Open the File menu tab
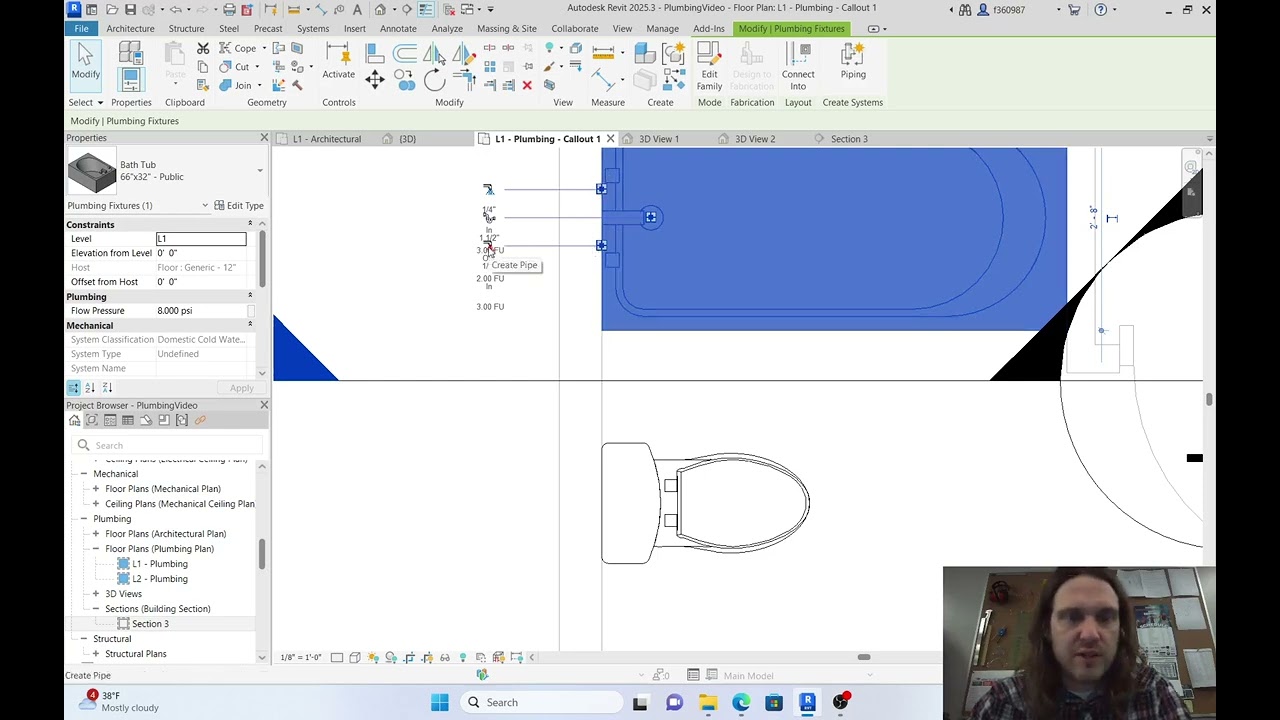This screenshot has height=720, width=1280. click(x=81, y=28)
